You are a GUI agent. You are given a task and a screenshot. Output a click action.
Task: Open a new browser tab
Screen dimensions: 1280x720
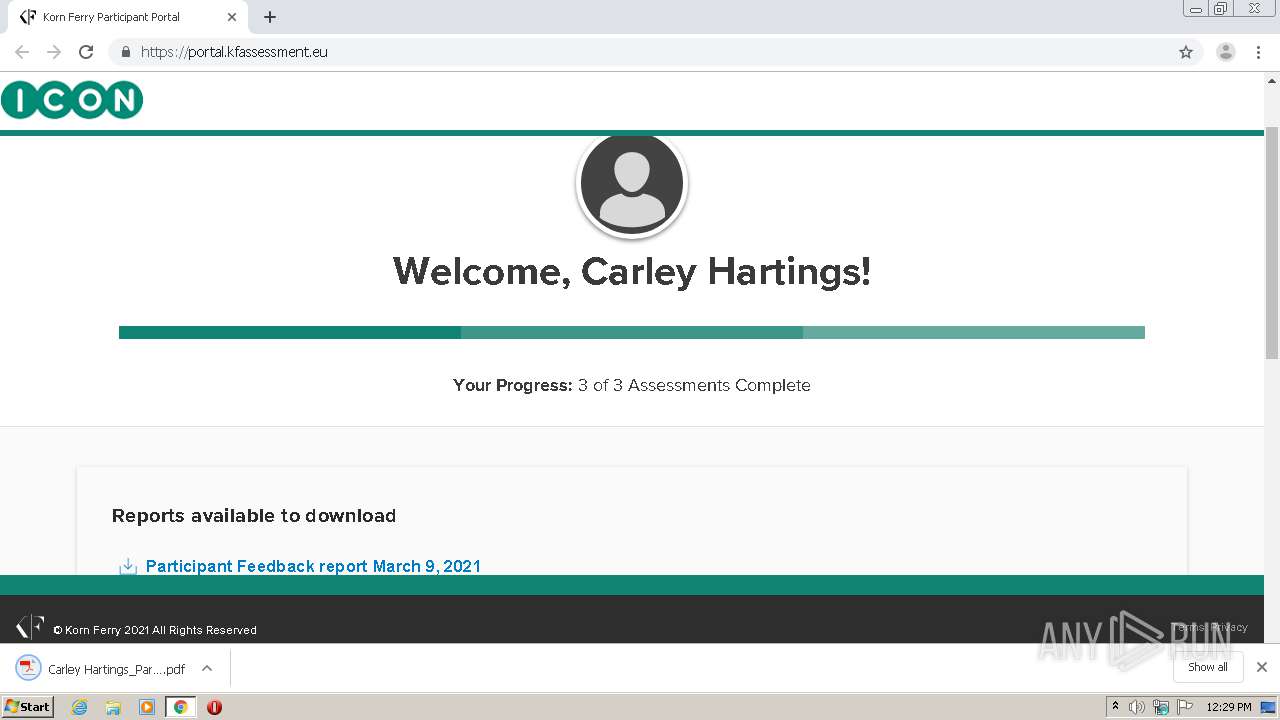click(x=270, y=17)
